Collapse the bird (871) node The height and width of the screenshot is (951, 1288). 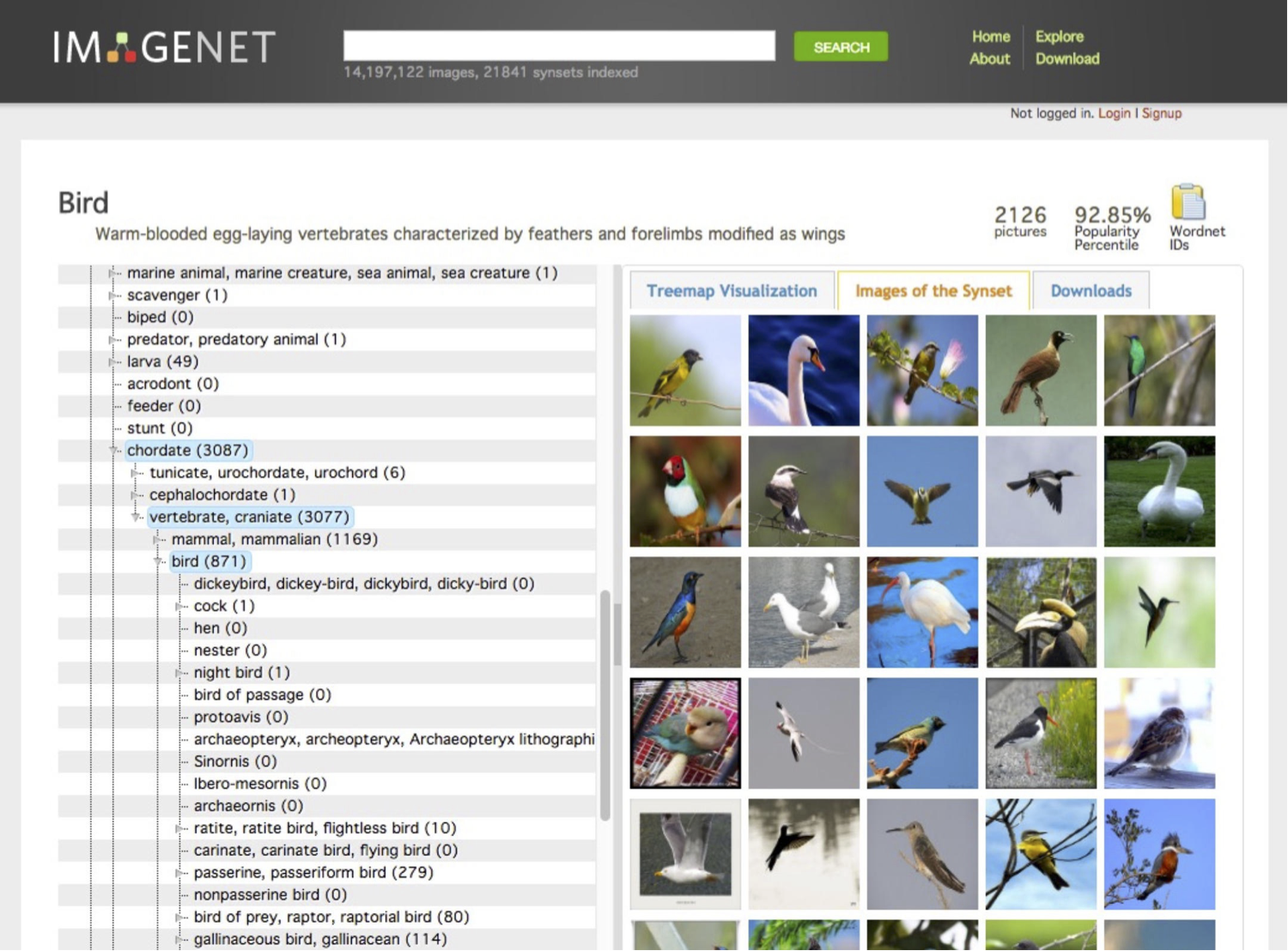pyautogui.click(x=158, y=562)
